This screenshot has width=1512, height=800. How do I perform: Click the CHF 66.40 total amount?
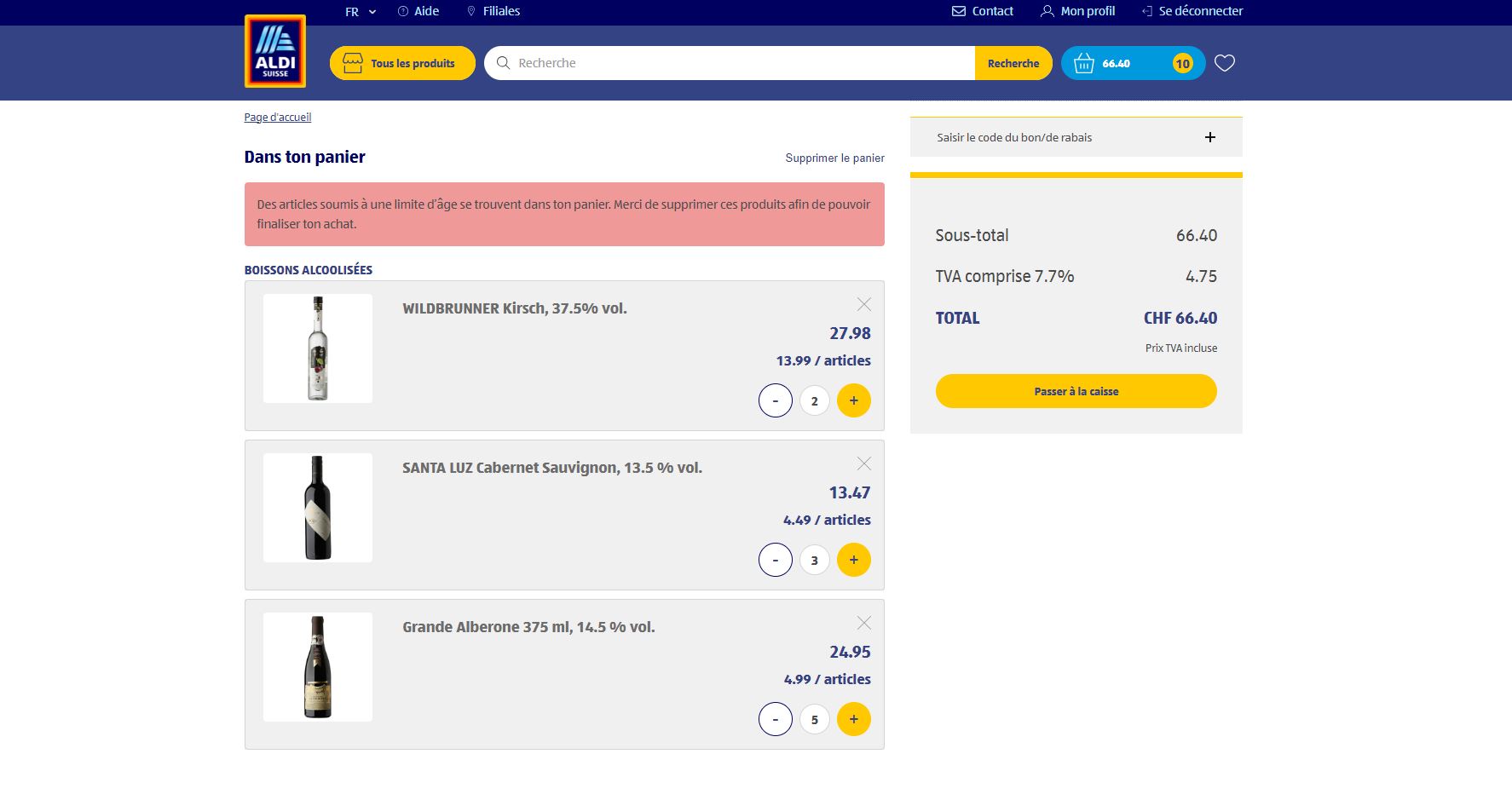tap(1180, 318)
